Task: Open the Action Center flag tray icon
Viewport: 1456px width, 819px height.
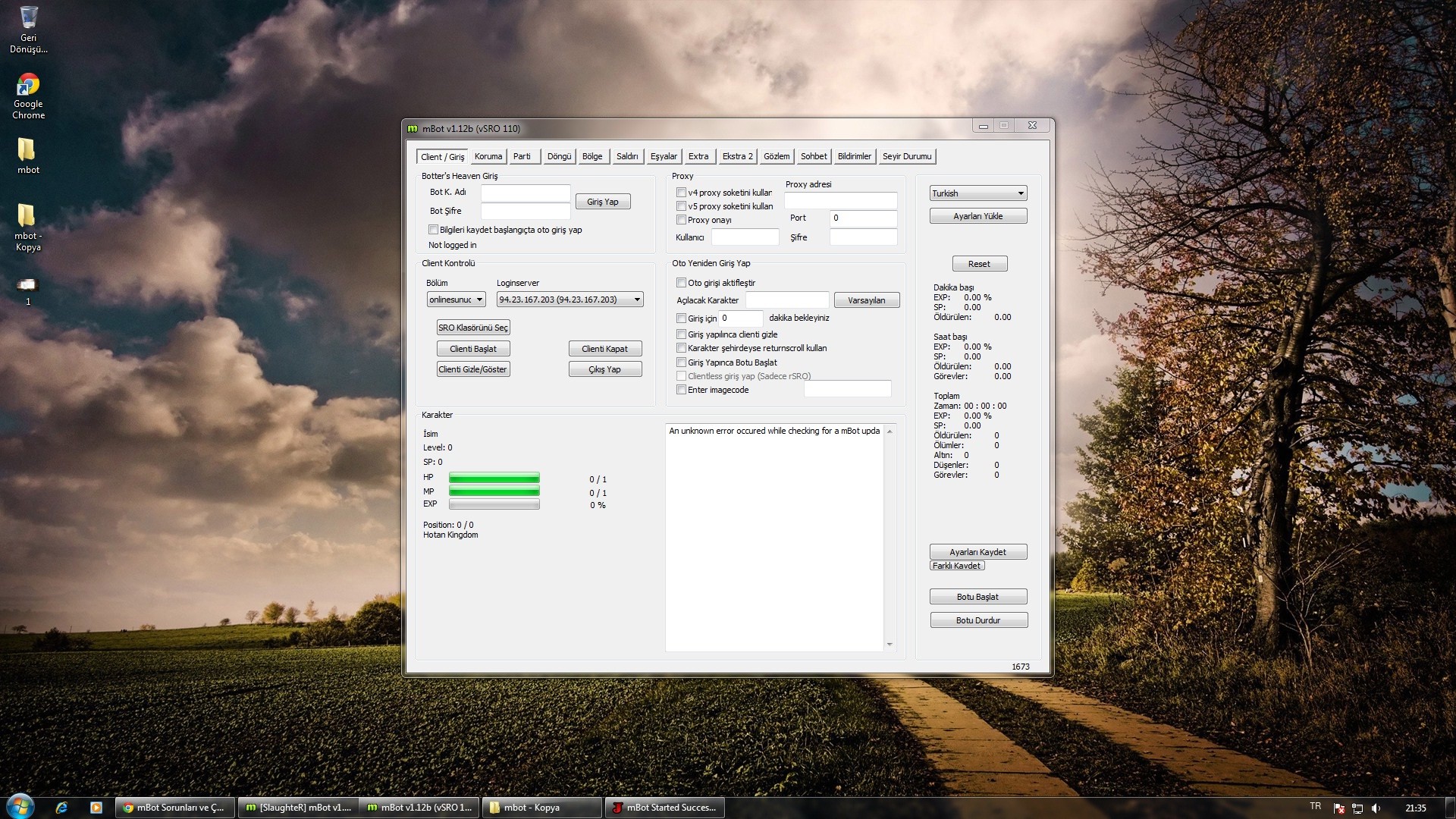Action: [x=1339, y=808]
